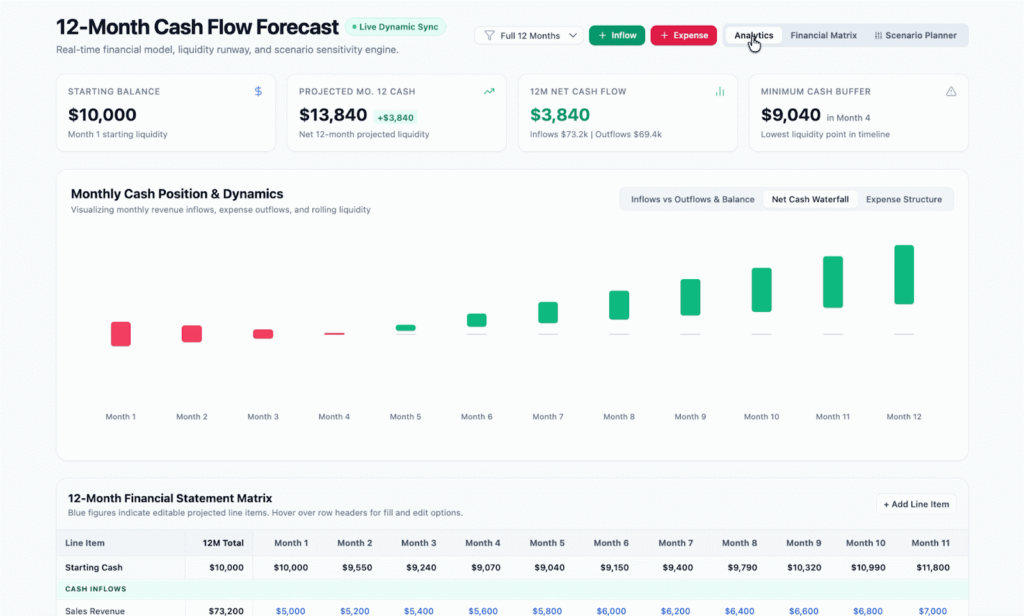1024x616 pixels.
Task: Click the green Month 8 waterfall bar
Action: tap(619, 305)
